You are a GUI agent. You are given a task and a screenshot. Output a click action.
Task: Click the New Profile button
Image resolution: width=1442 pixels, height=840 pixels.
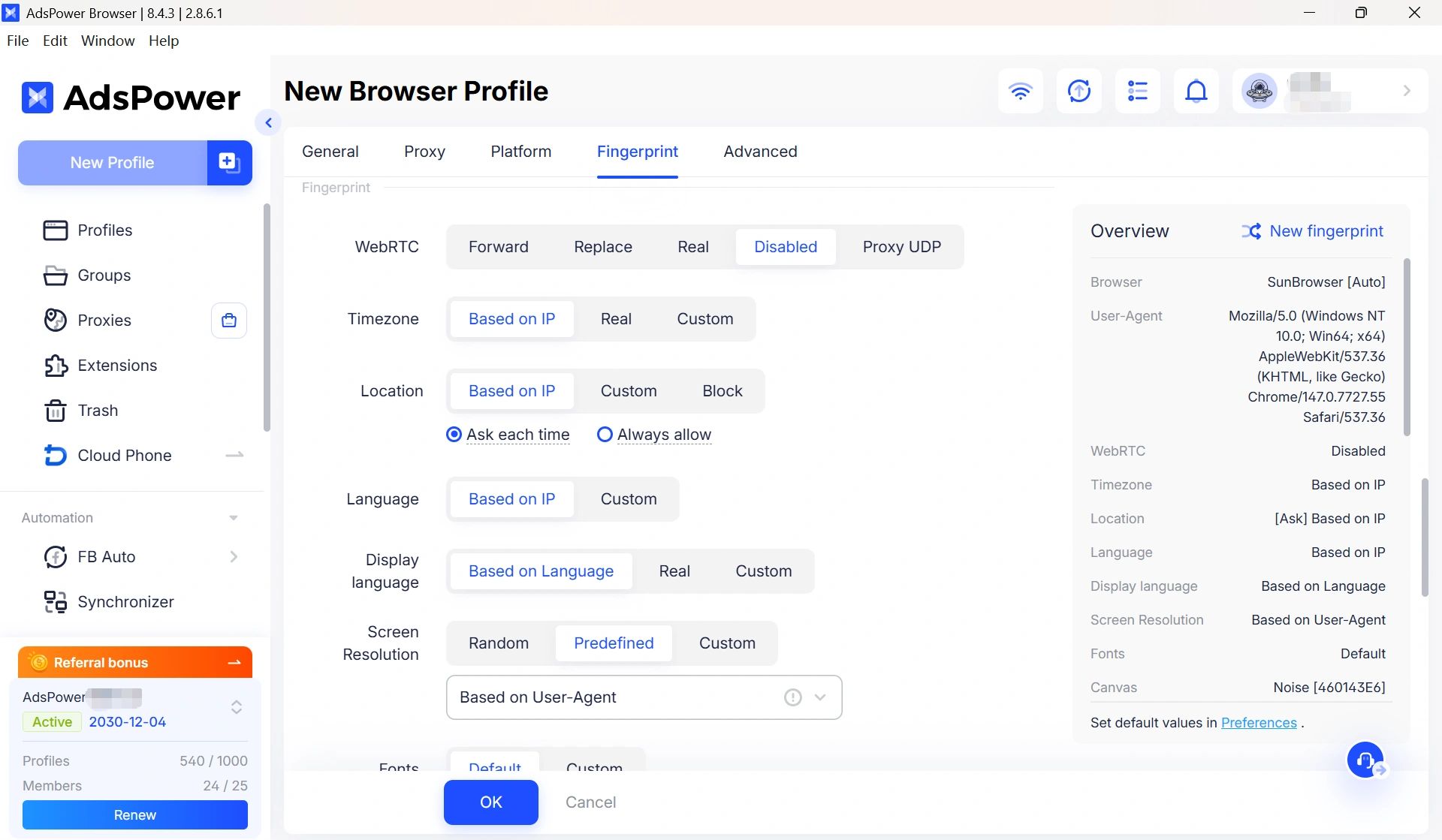pyautogui.click(x=113, y=162)
